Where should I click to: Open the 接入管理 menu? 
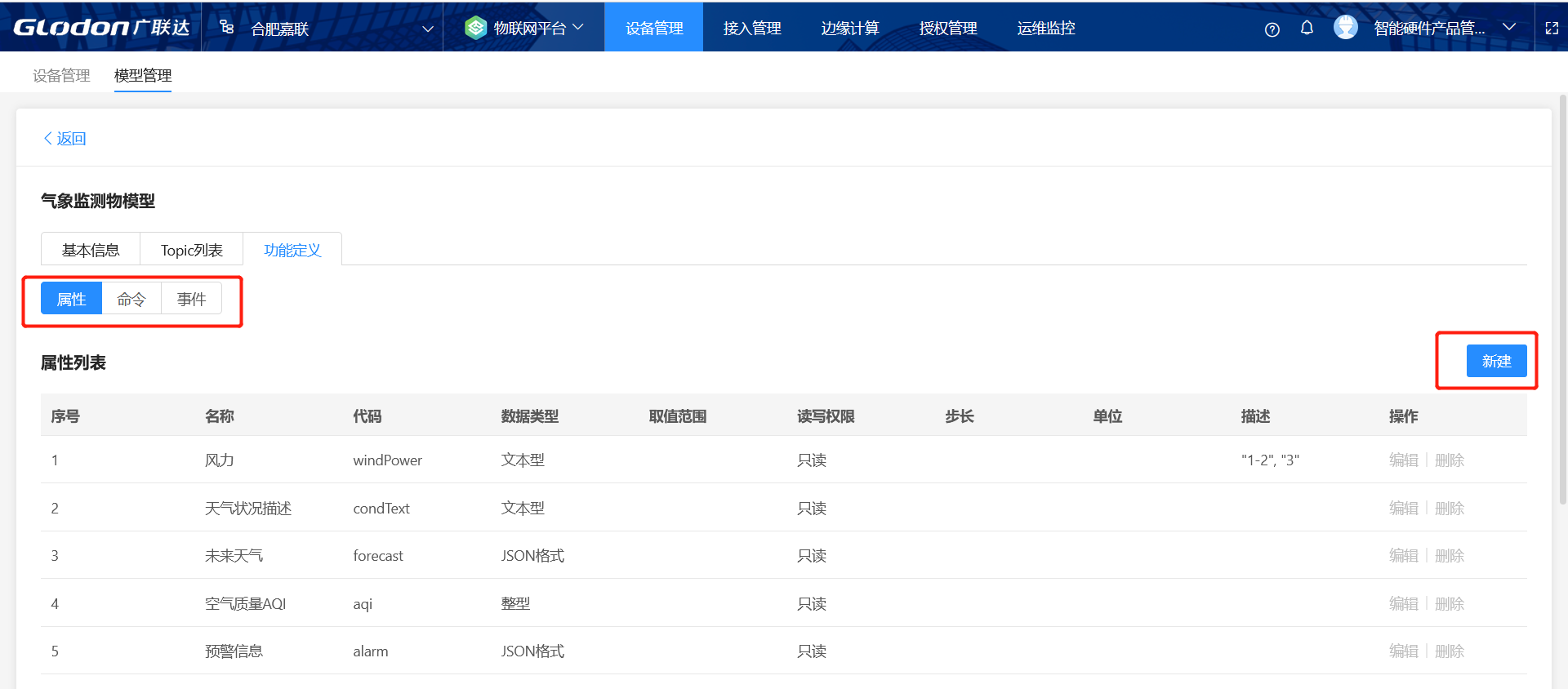pyautogui.click(x=752, y=28)
